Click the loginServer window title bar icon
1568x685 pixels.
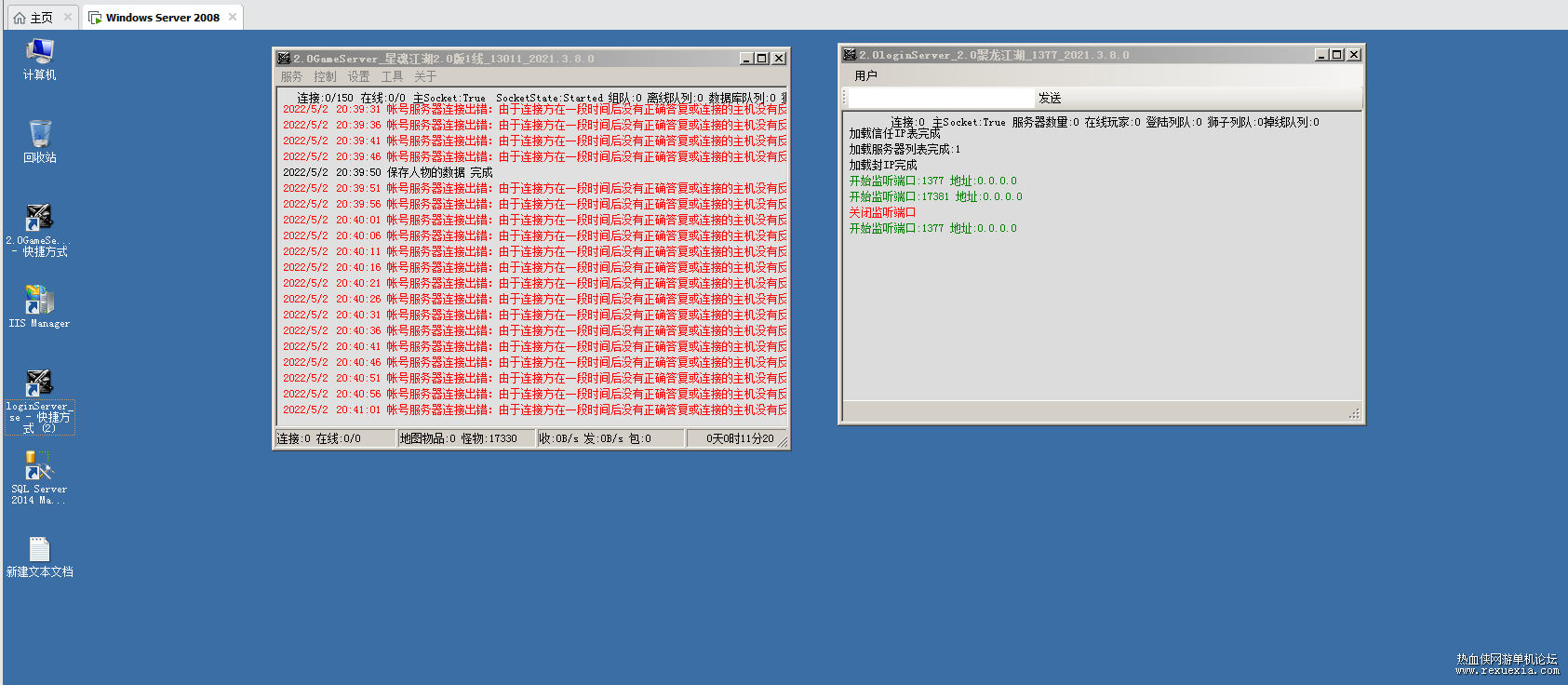[x=850, y=55]
